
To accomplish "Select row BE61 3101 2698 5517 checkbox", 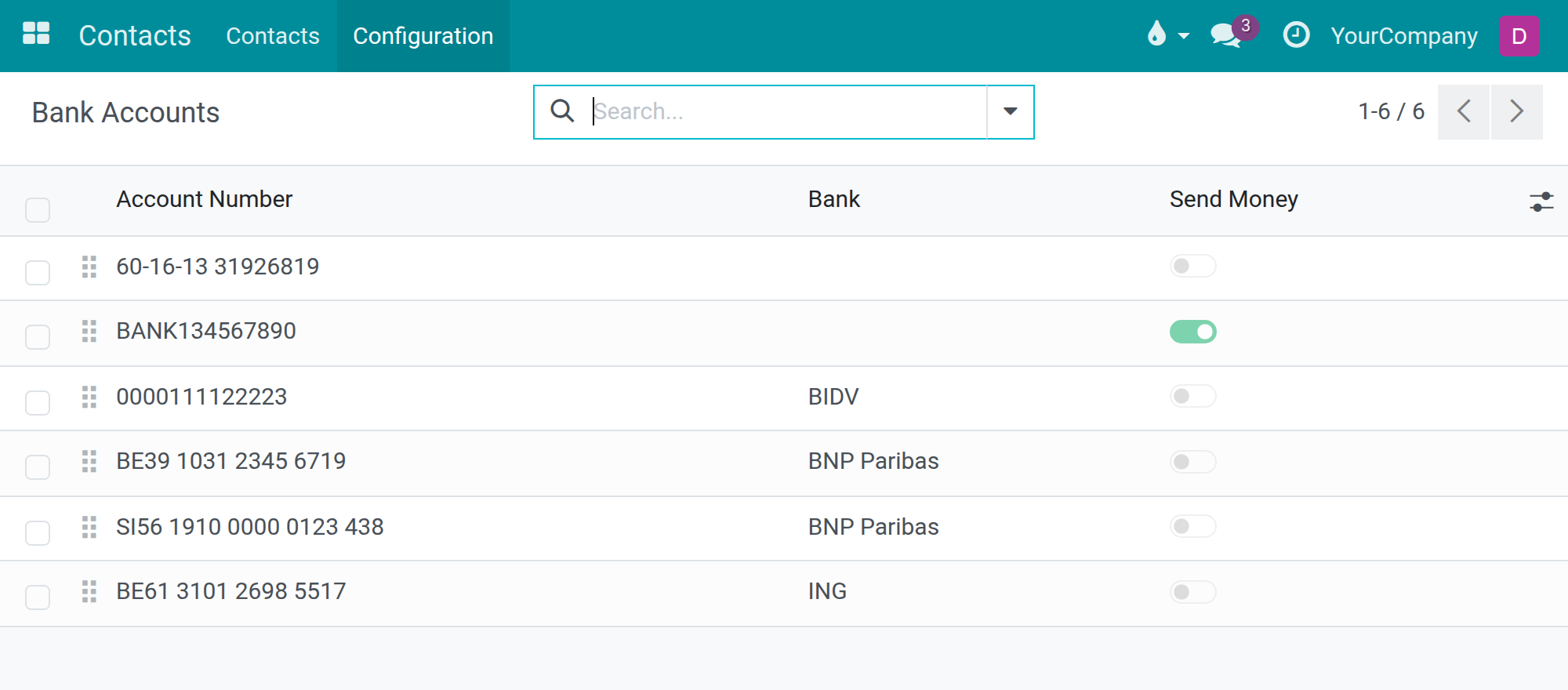I will (38, 597).
